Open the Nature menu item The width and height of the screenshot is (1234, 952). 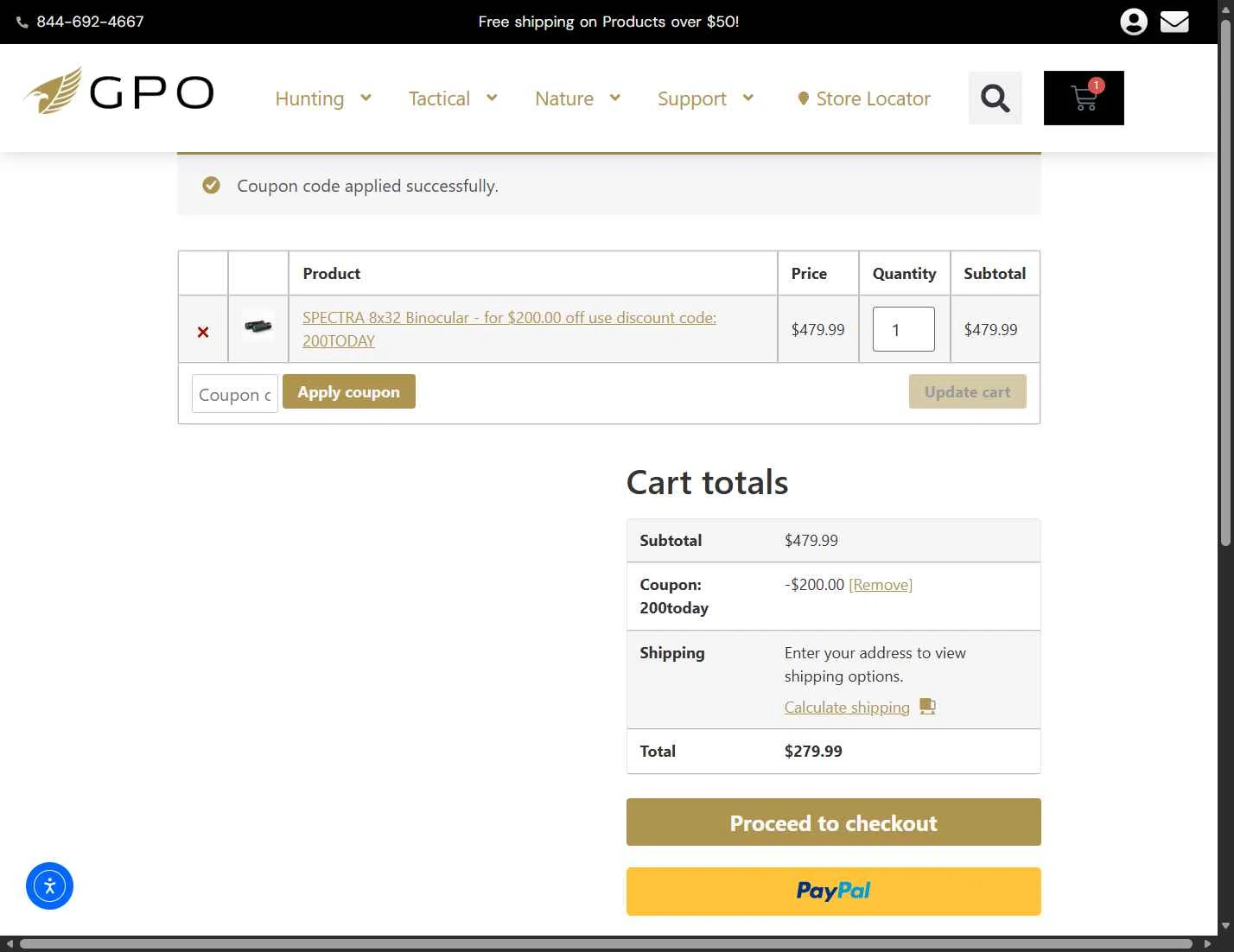(564, 98)
